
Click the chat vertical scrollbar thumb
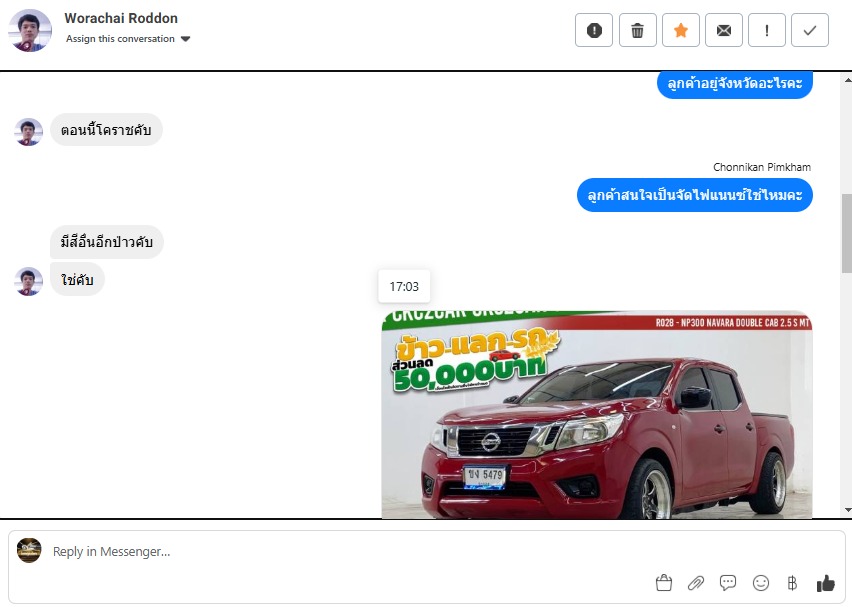point(847,234)
